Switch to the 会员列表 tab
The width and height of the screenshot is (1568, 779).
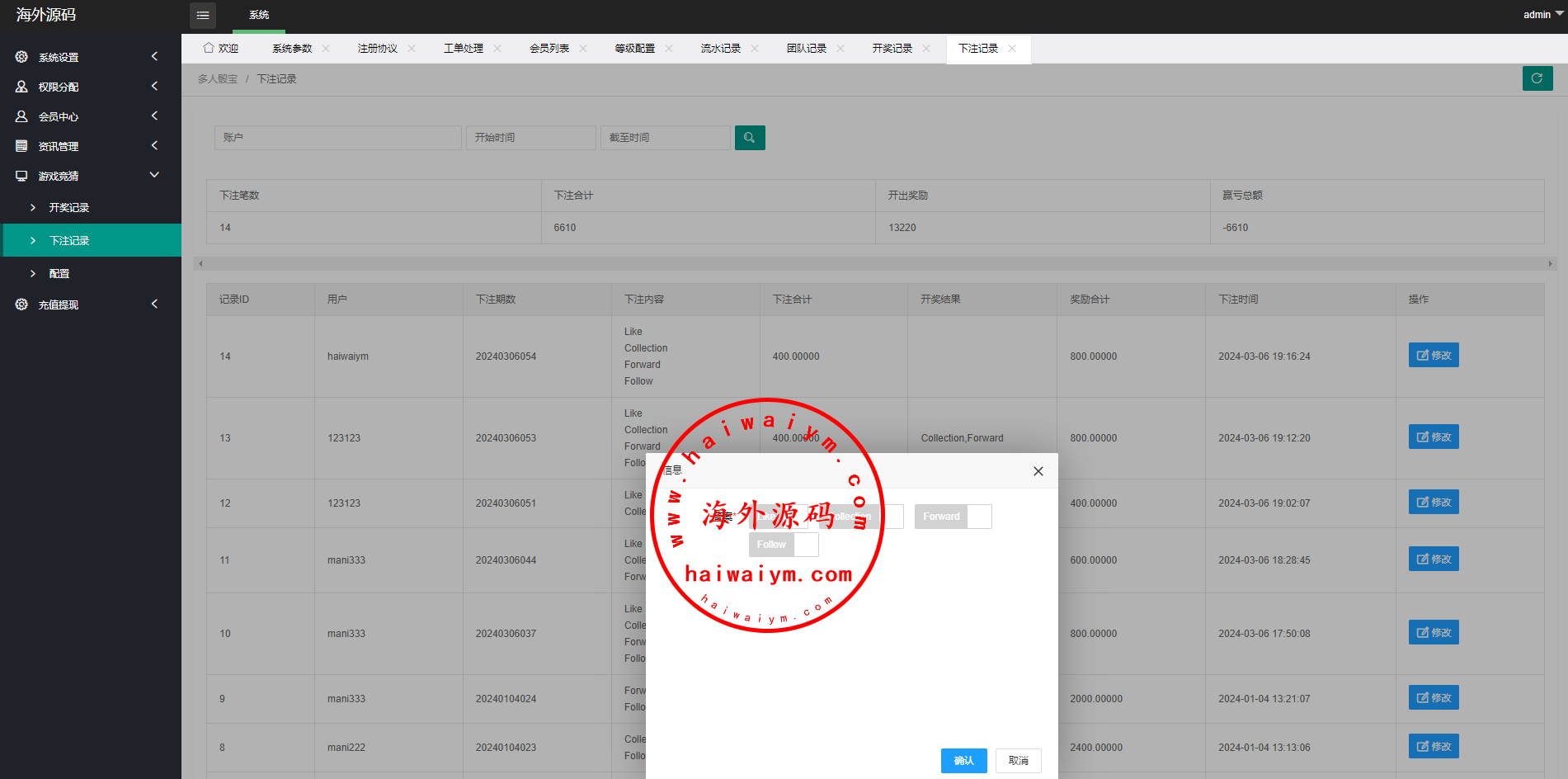tap(549, 49)
